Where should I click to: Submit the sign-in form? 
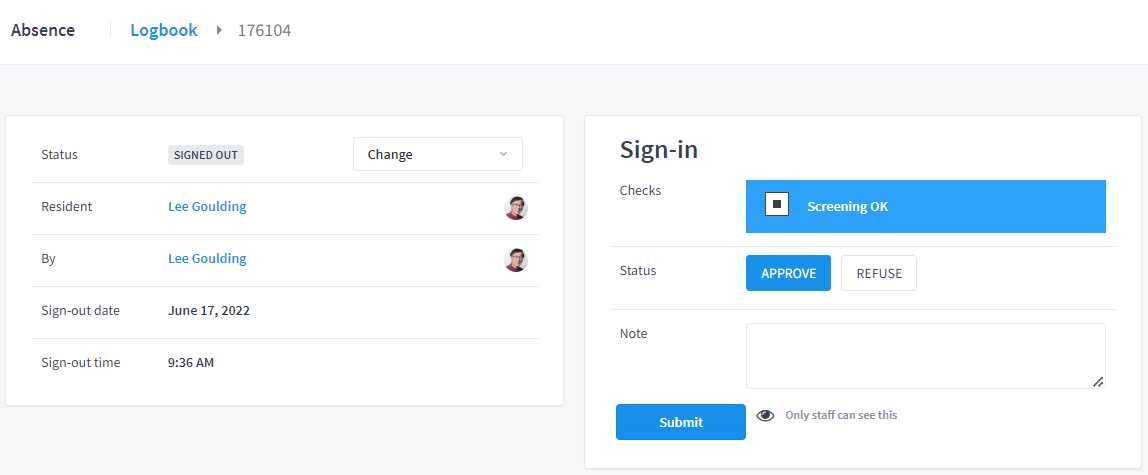pos(681,422)
